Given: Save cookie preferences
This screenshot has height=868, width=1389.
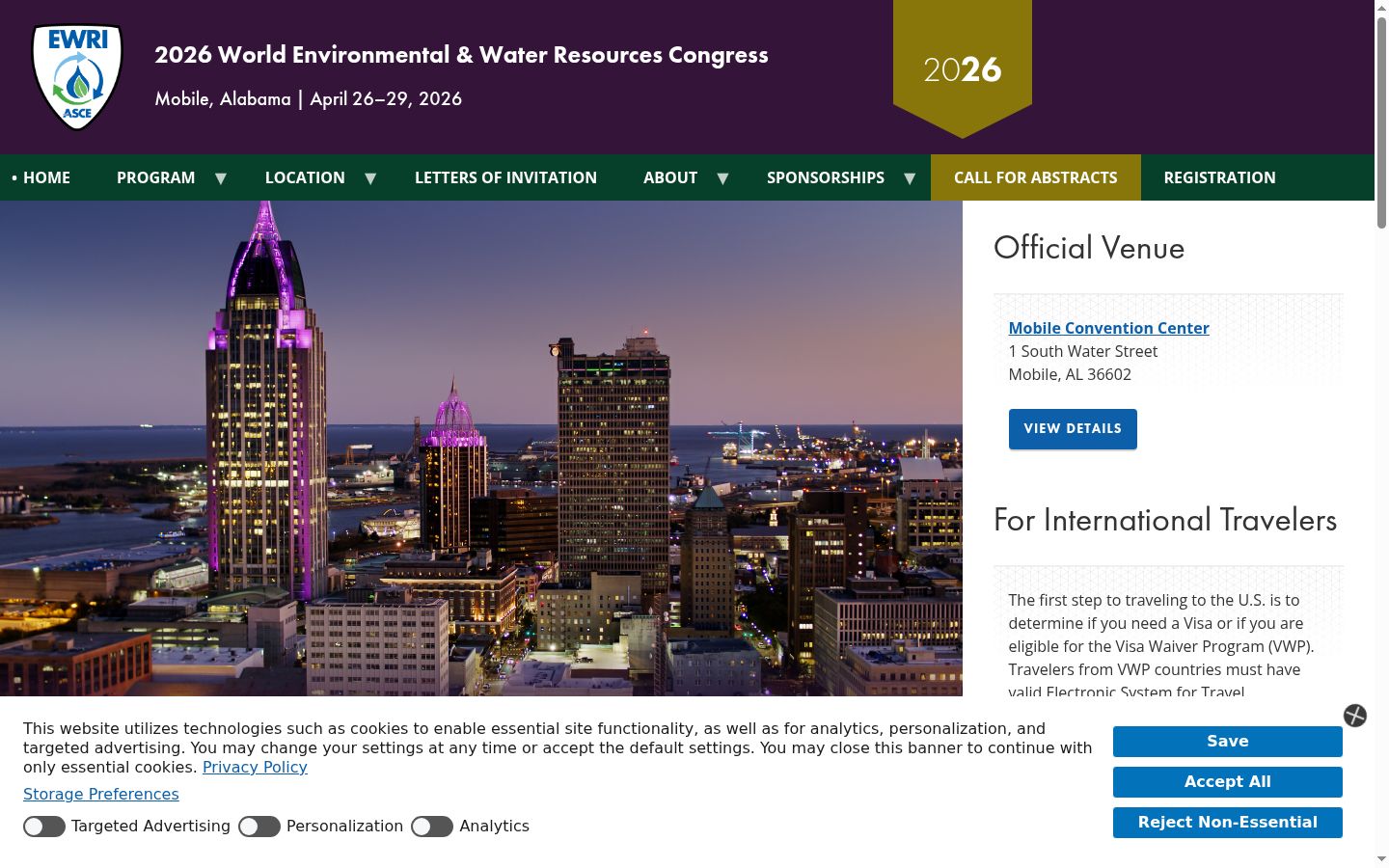Looking at the screenshot, I should (1228, 742).
